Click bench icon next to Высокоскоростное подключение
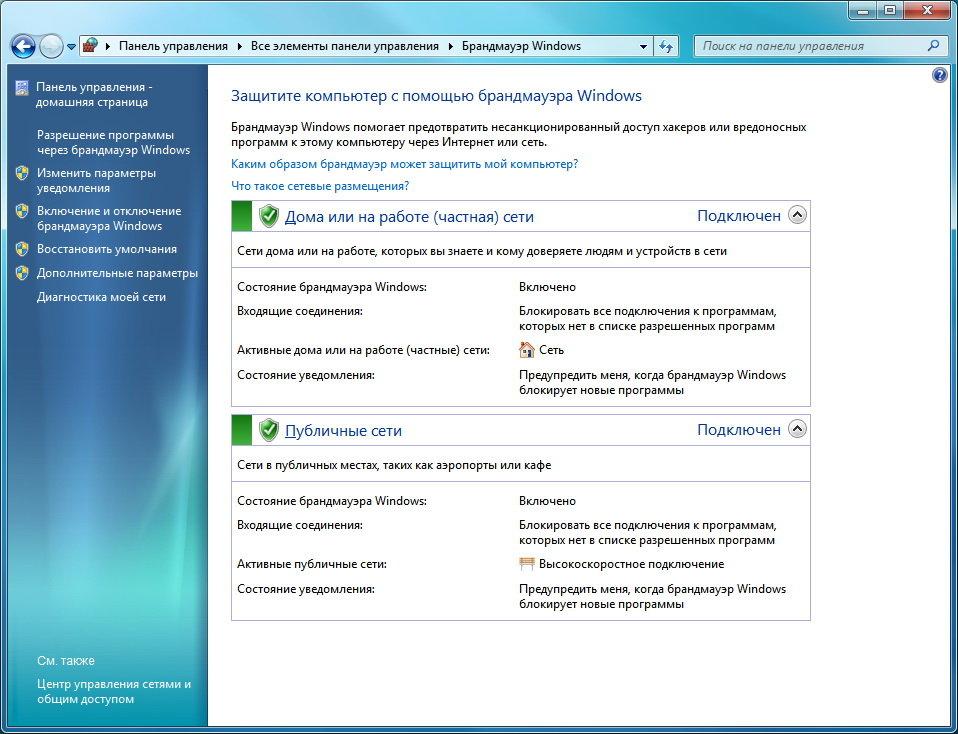 tap(526, 563)
